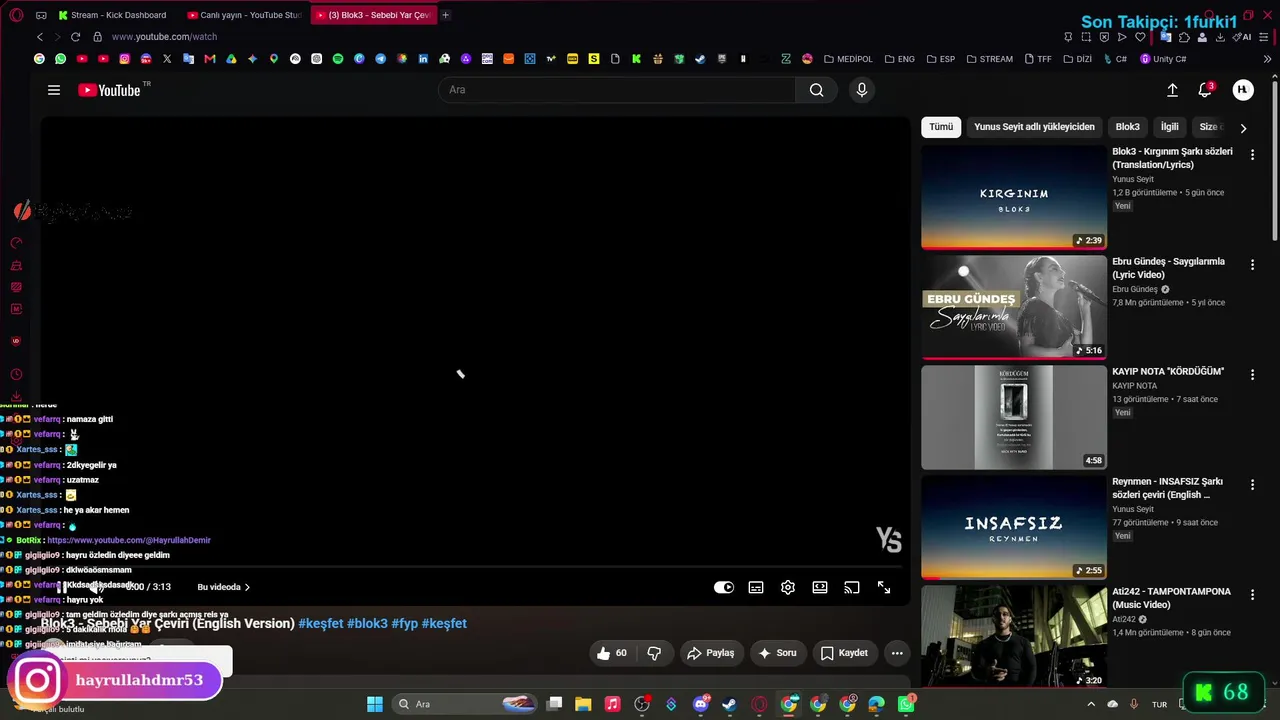Click the Soru ask button
The width and height of the screenshot is (1280, 720).
[778, 653]
